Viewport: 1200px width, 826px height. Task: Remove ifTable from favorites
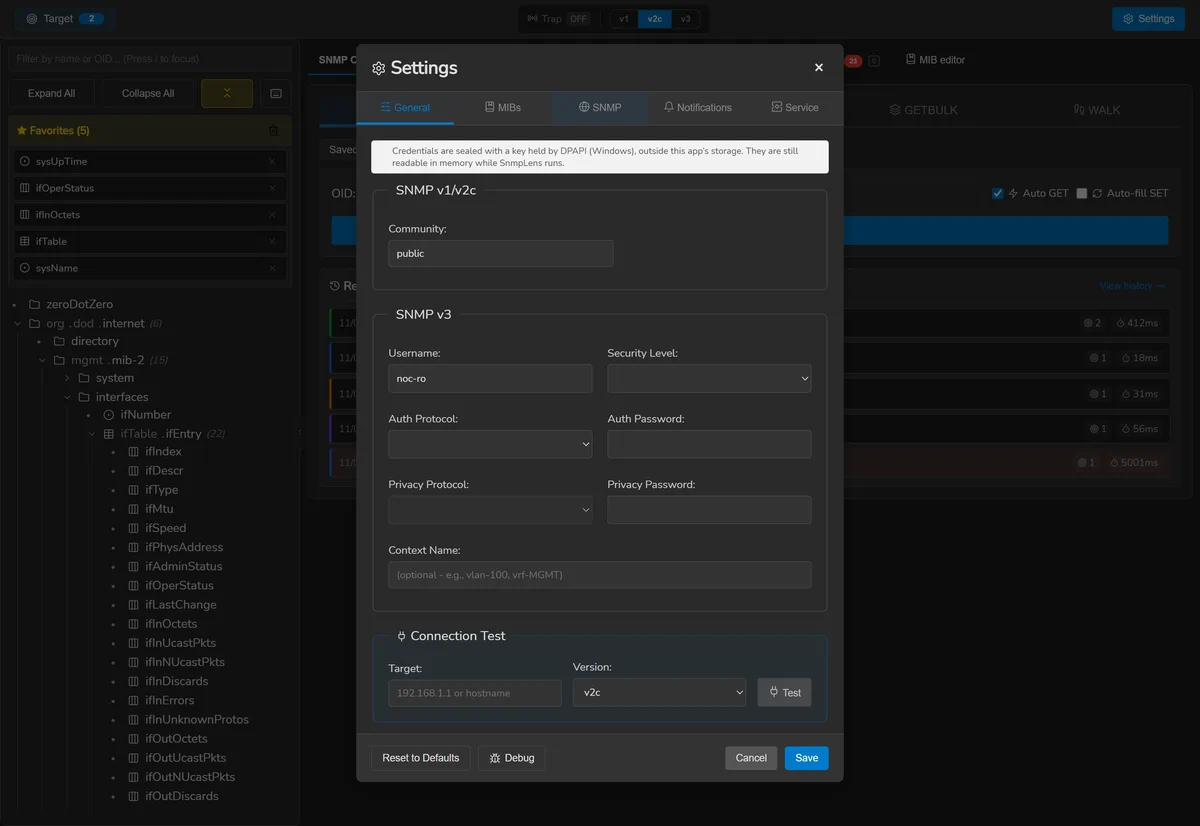click(x=272, y=241)
